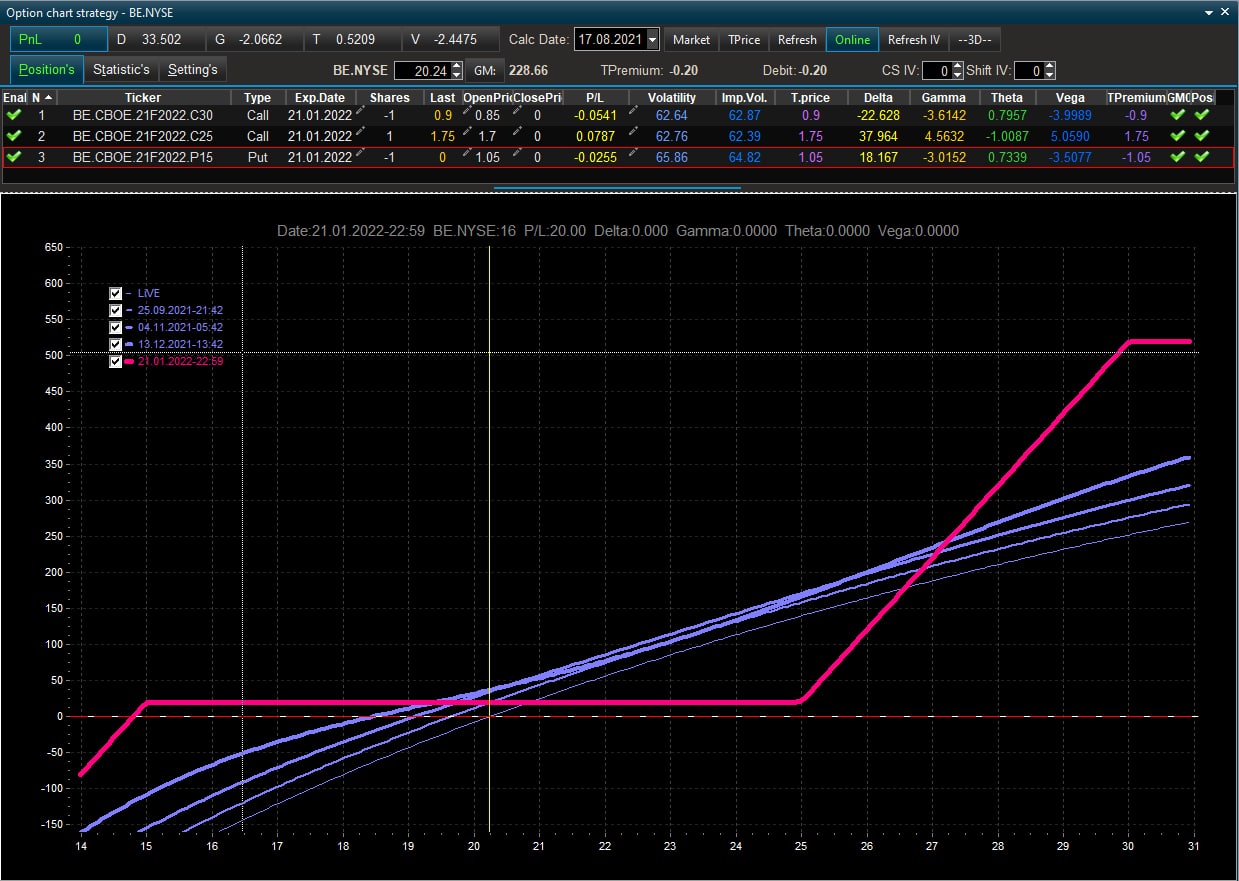
Task: Click the Refresh button
Action: point(797,40)
